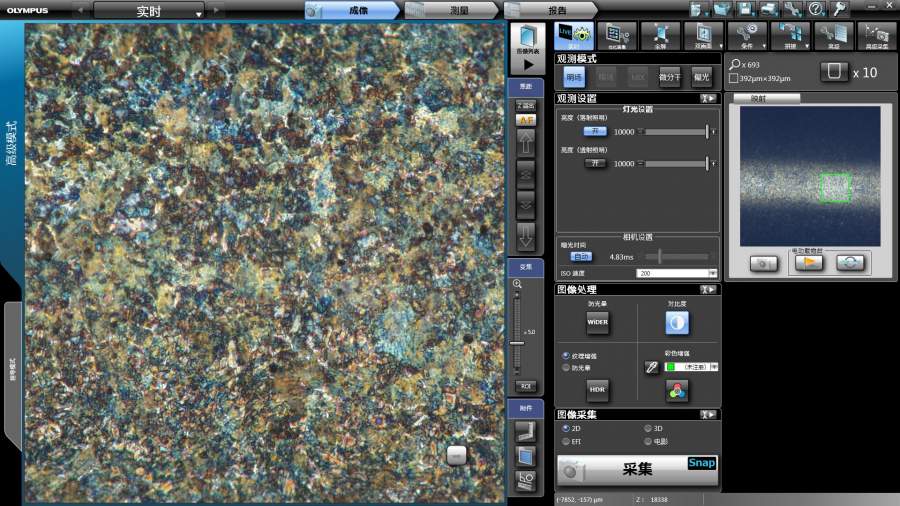Click the key icon in the top bar

click(x=839, y=9)
